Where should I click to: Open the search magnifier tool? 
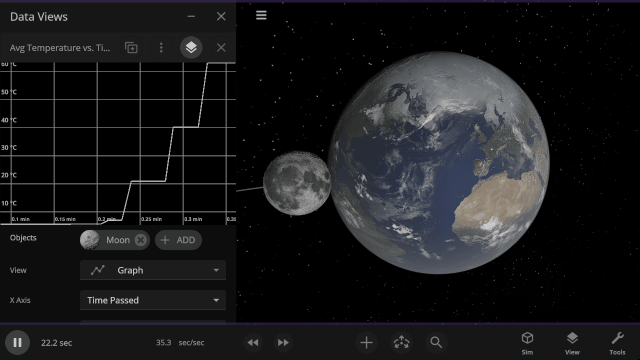[x=436, y=342]
